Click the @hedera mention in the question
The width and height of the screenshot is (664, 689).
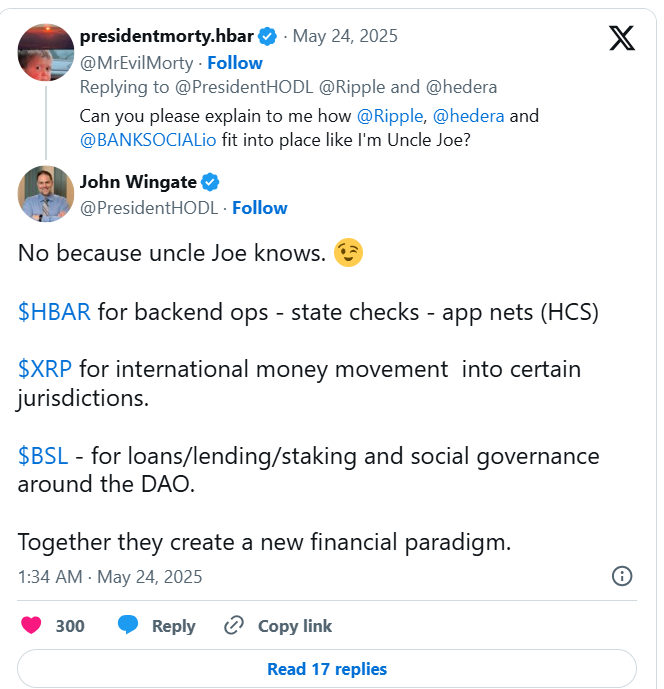[468, 116]
